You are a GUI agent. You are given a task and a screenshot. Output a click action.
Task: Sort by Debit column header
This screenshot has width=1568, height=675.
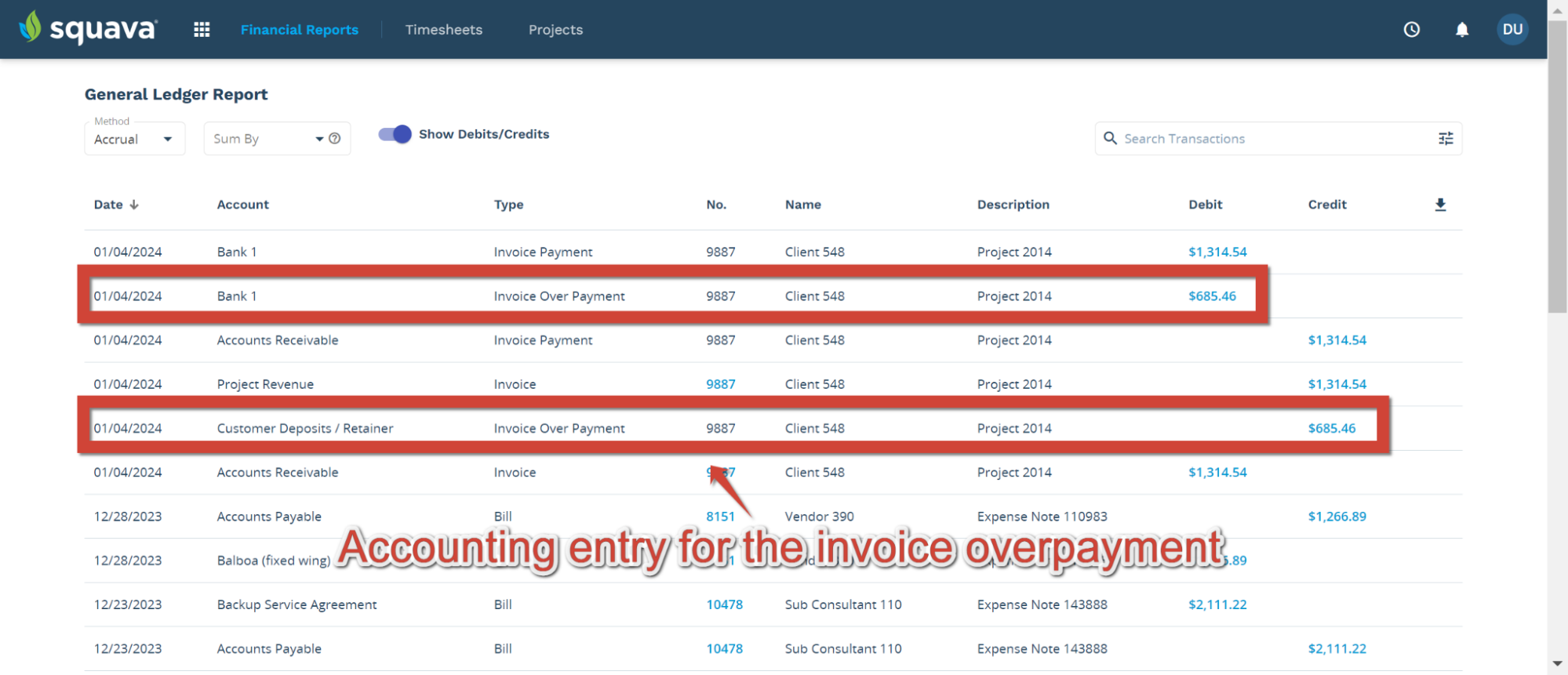coord(1205,205)
